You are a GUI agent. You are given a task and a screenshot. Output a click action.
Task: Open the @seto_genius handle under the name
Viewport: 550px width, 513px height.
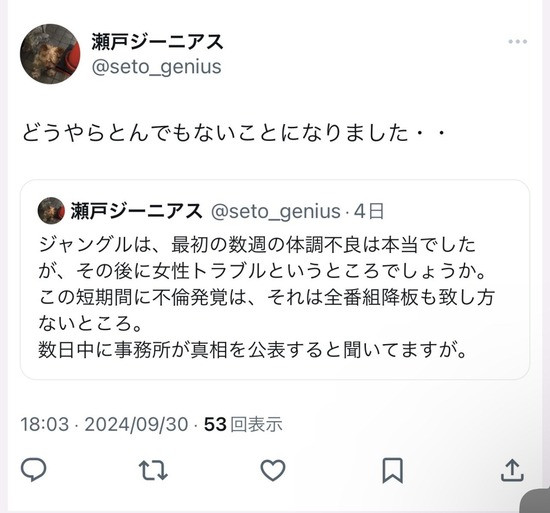point(156,67)
